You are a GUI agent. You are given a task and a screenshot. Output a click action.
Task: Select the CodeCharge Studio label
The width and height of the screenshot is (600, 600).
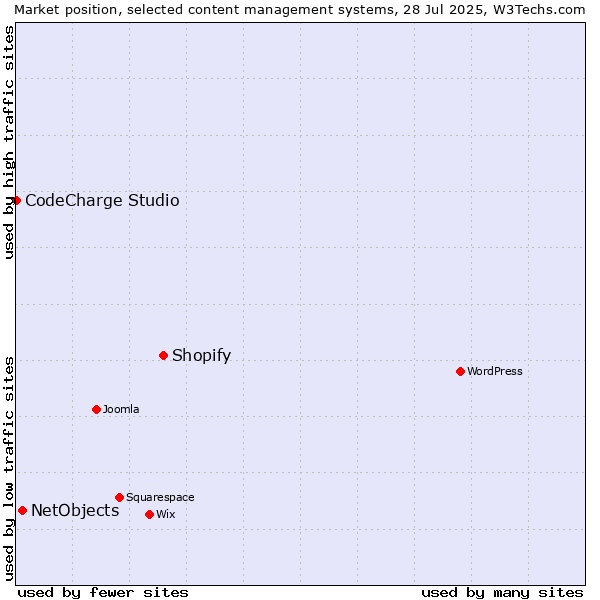click(102, 201)
